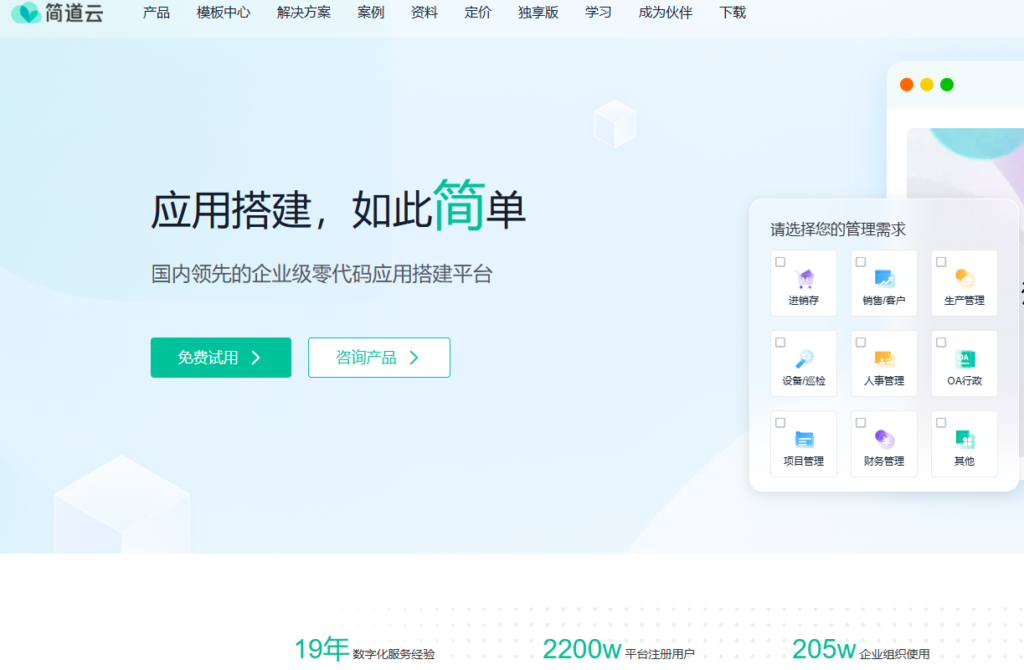This screenshot has width=1024, height=670.
Task: Click the 2200w statistic
Action: [x=582, y=648]
